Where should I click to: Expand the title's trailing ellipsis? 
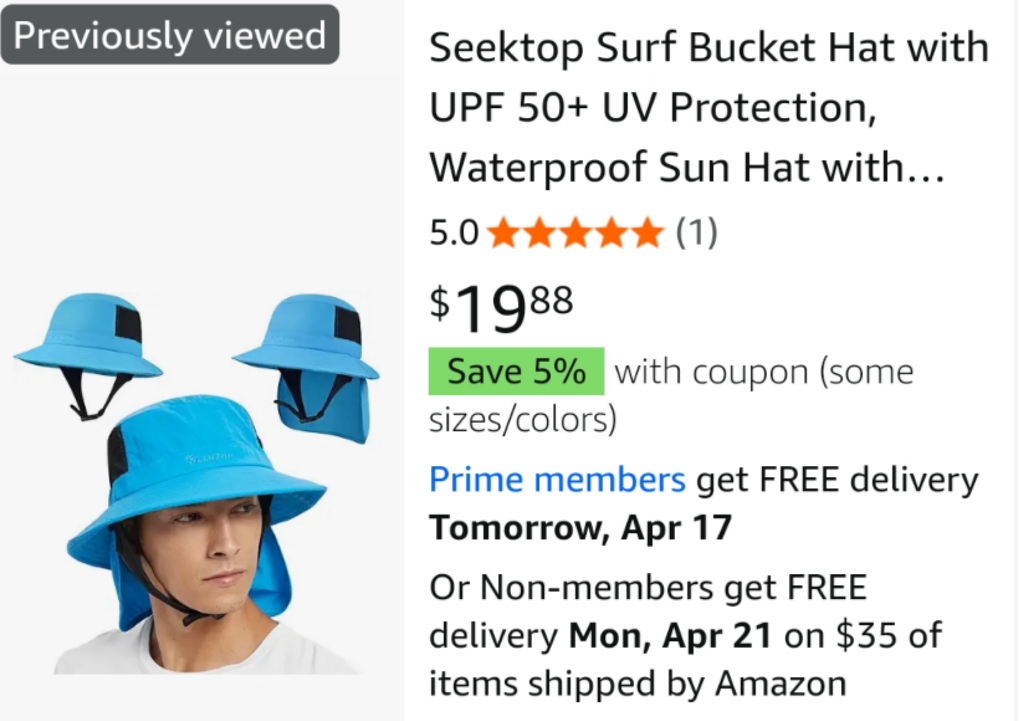point(924,168)
